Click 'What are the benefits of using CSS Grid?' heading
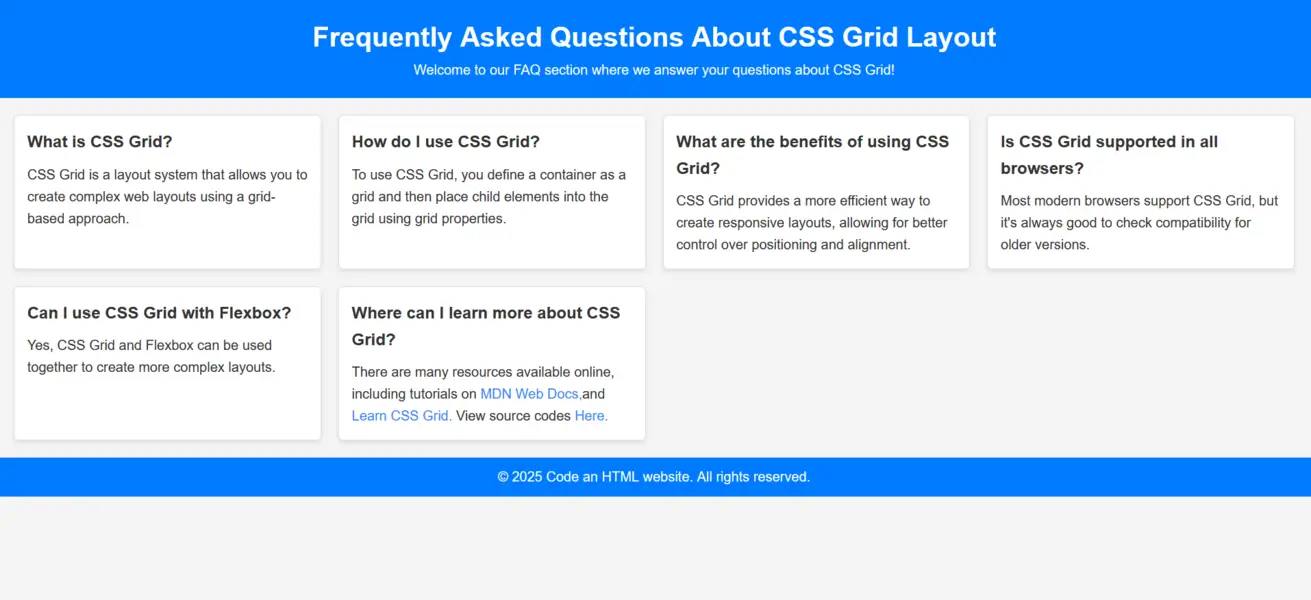This screenshot has height=600, width=1311. click(813, 155)
